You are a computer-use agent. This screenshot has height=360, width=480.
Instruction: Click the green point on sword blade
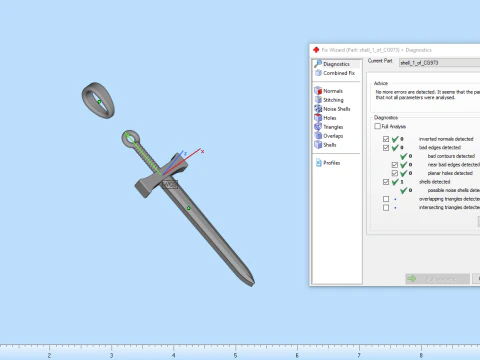click(x=189, y=208)
